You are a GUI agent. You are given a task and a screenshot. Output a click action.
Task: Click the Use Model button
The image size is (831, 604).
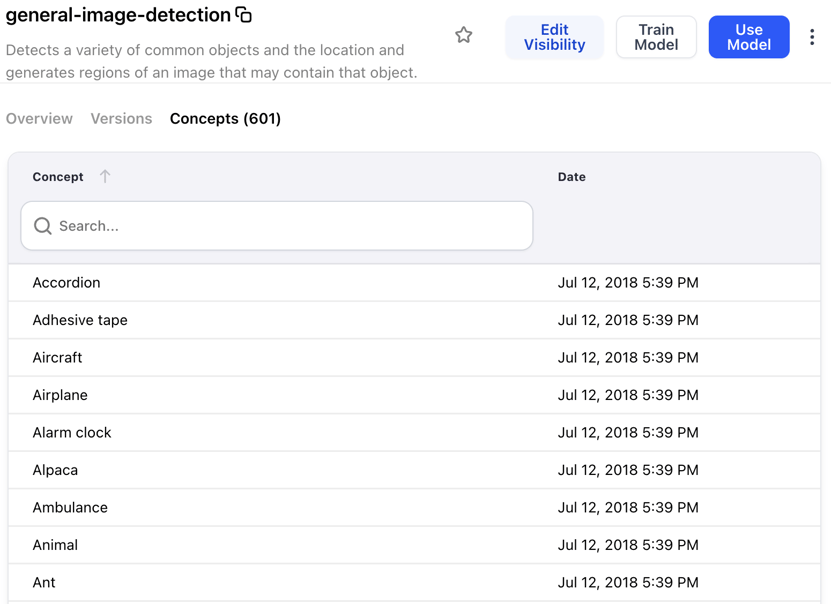click(748, 37)
